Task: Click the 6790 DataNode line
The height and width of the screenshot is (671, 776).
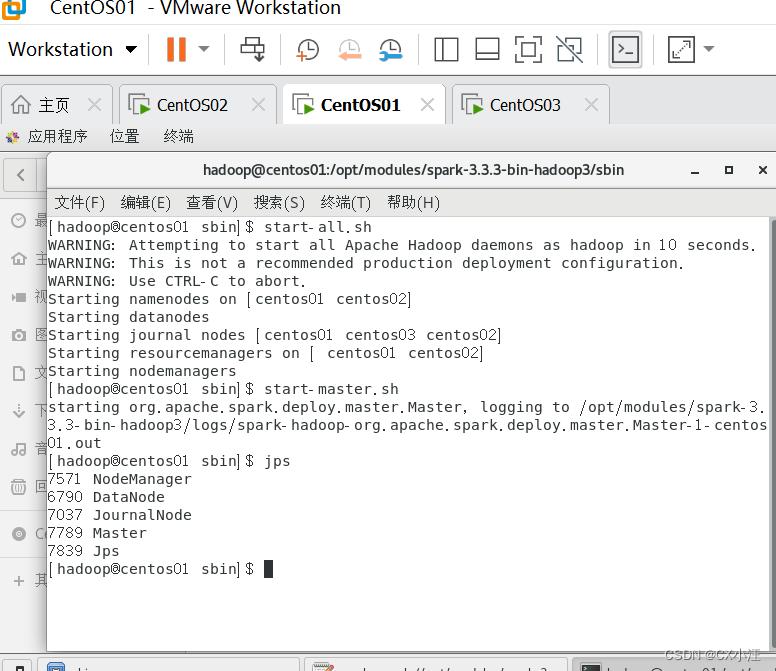Action: point(106,497)
